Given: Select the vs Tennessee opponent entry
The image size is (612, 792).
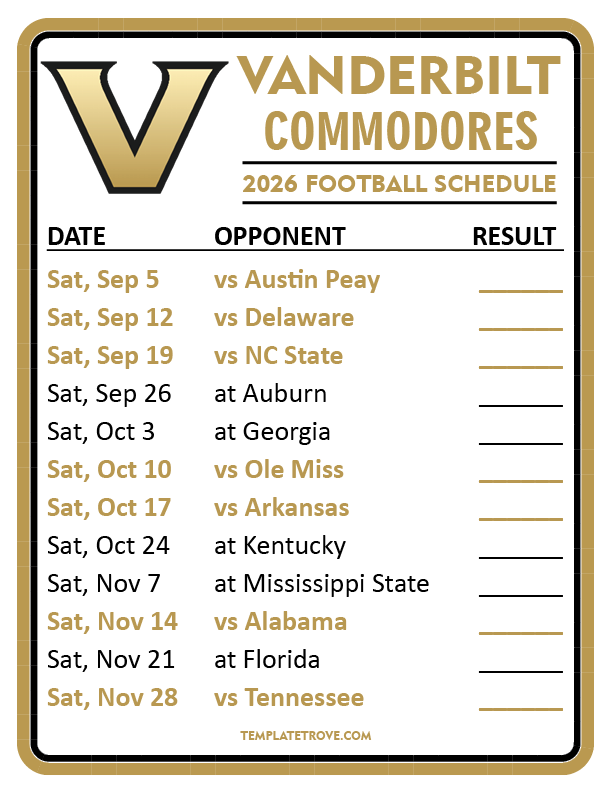Looking at the screenshot, I should [x=288, y=698].
